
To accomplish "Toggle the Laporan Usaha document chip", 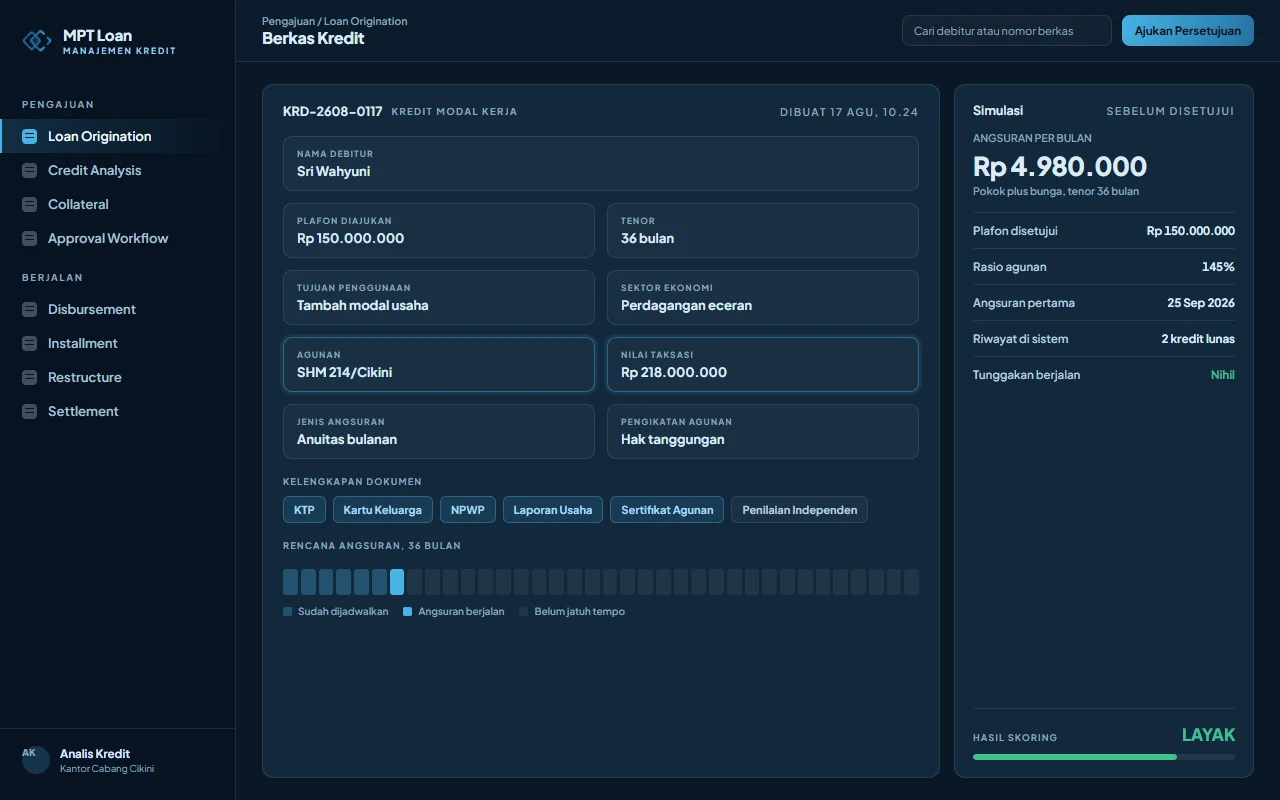I will coord(553,510).
